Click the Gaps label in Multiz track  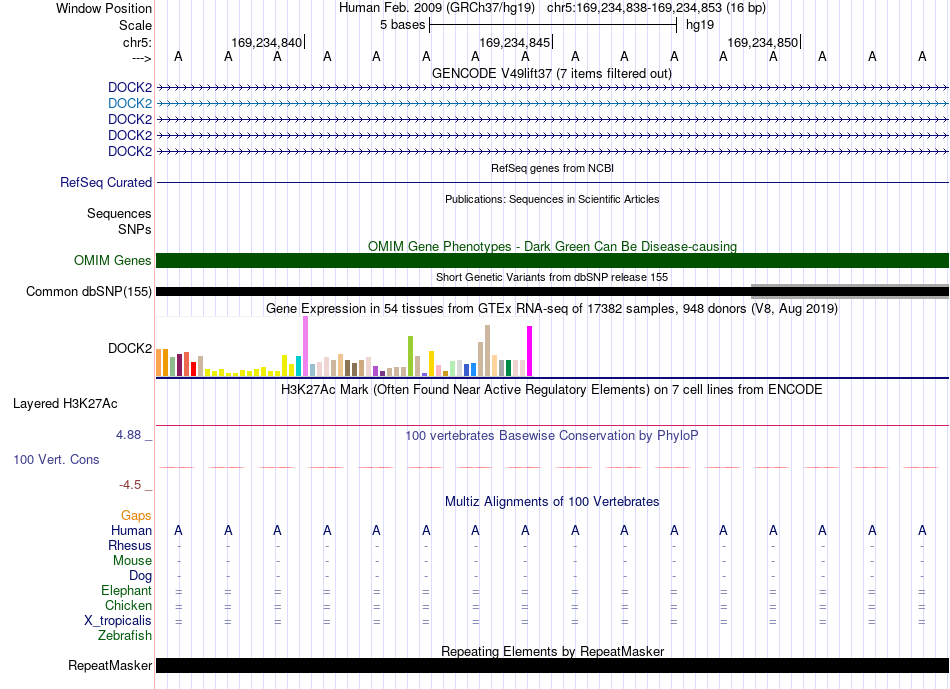click(x=136, y=516)
